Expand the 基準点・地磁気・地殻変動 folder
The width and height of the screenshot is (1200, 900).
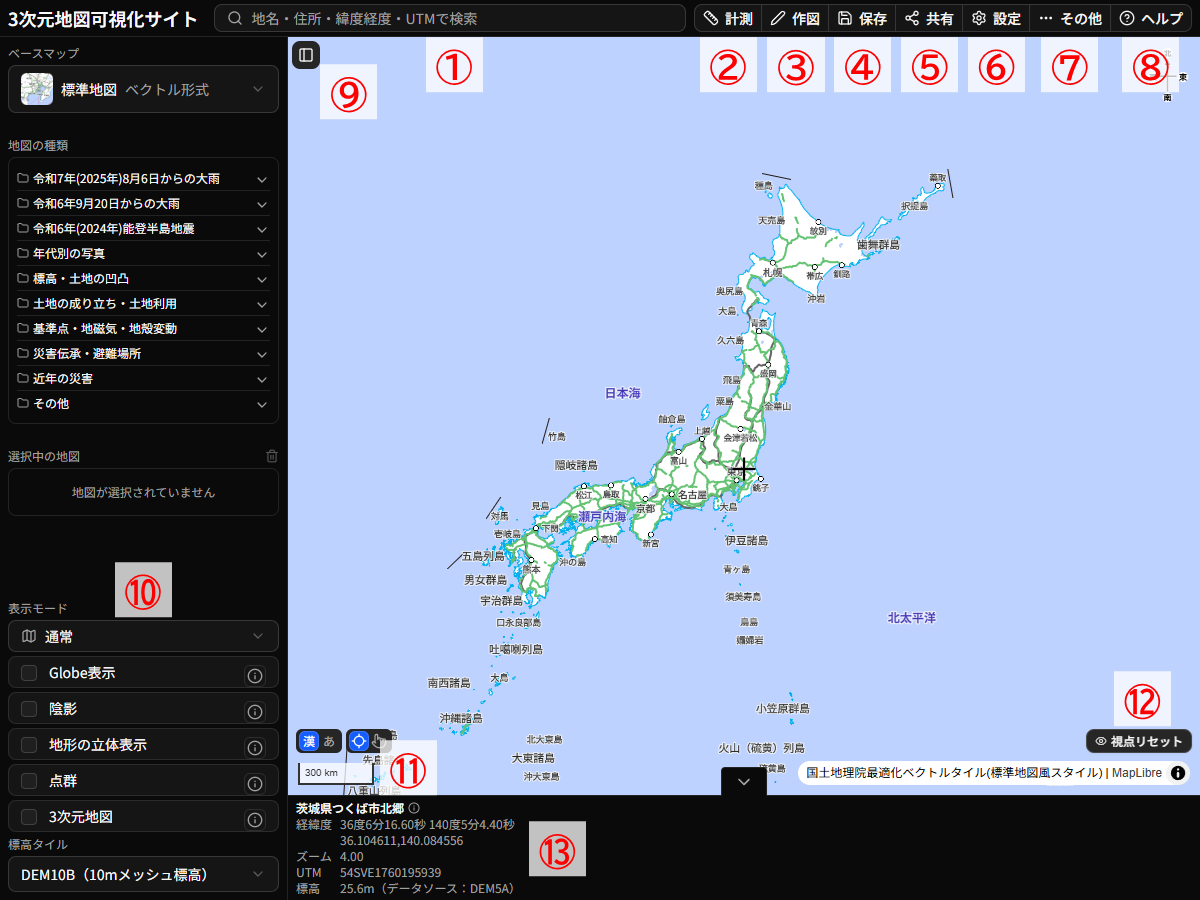[x=143, y=329]
